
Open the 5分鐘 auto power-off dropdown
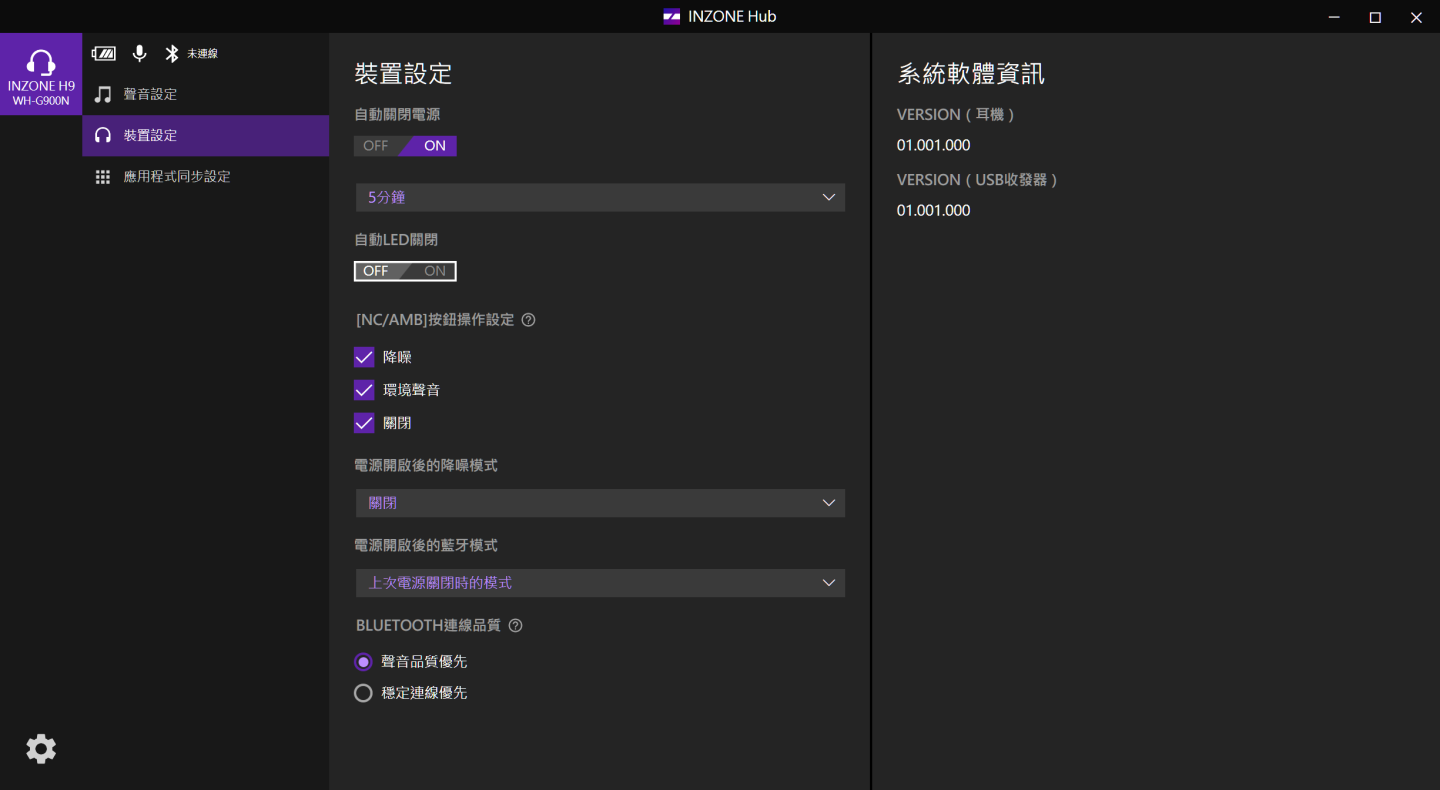600,197
